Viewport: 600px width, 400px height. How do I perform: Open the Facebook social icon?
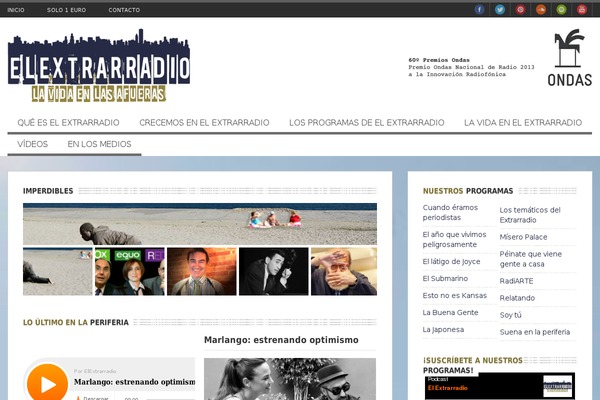click(479, 10)
